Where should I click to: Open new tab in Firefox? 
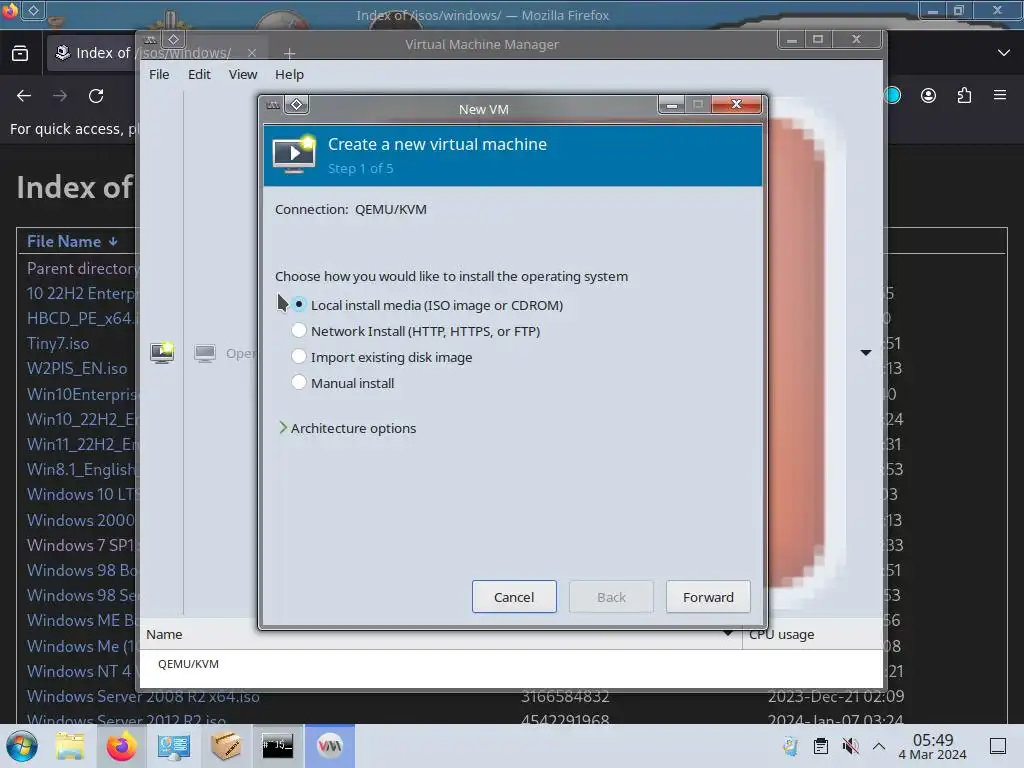coord(289,54)
